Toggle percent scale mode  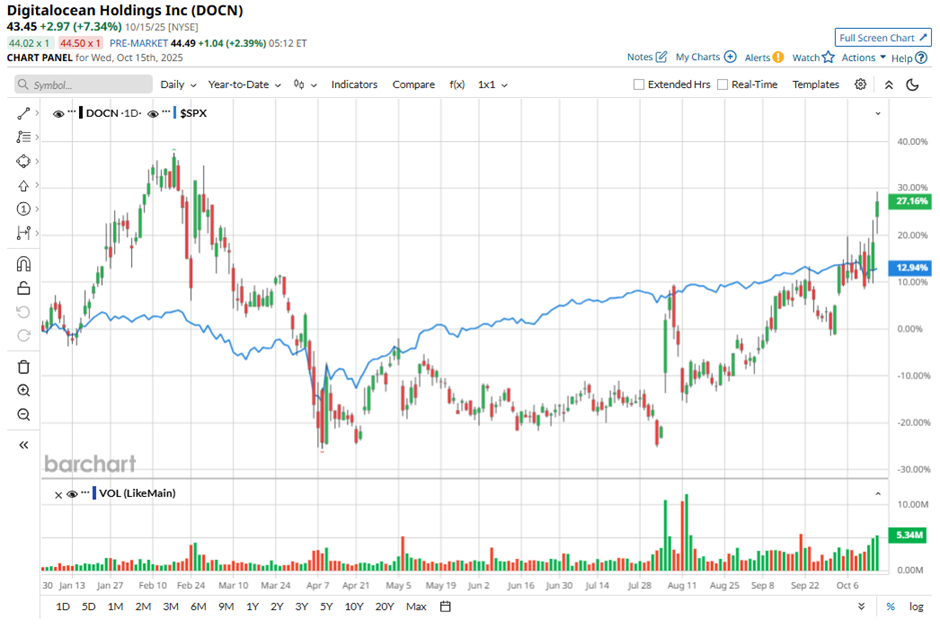pyautogui.click(x=891, y=607)
